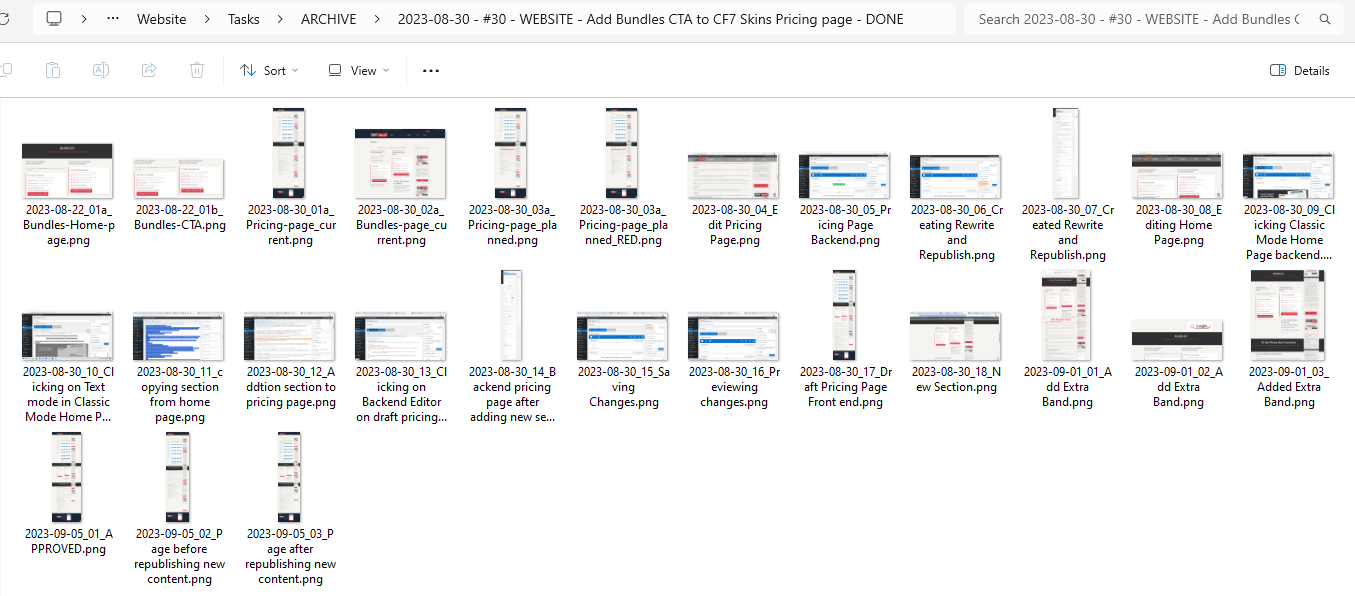
Task: Open the Sort dropdown
Action: point(269,70)
